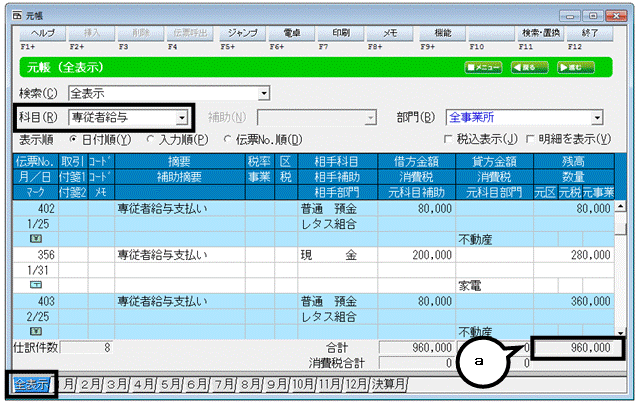Viewport: 642px width, 406px height.
Task: Select the 日付順 radio button
Action: point(73,140)
